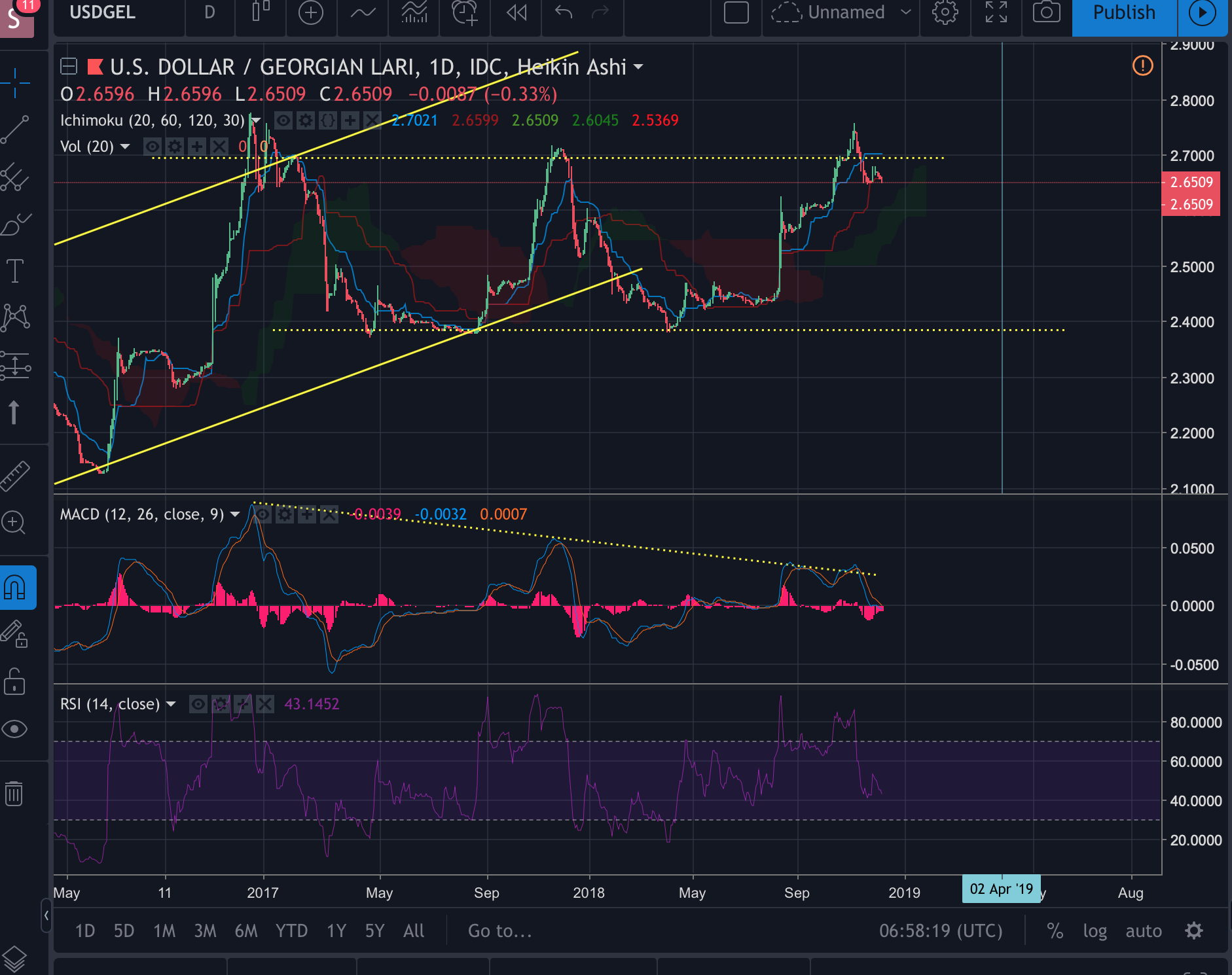
Task: Toggle magnet mode off
Action: 15,588
